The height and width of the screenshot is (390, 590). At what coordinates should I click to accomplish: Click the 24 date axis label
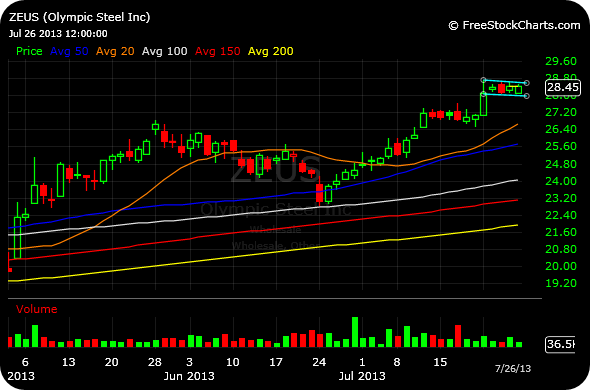point(319,362)
